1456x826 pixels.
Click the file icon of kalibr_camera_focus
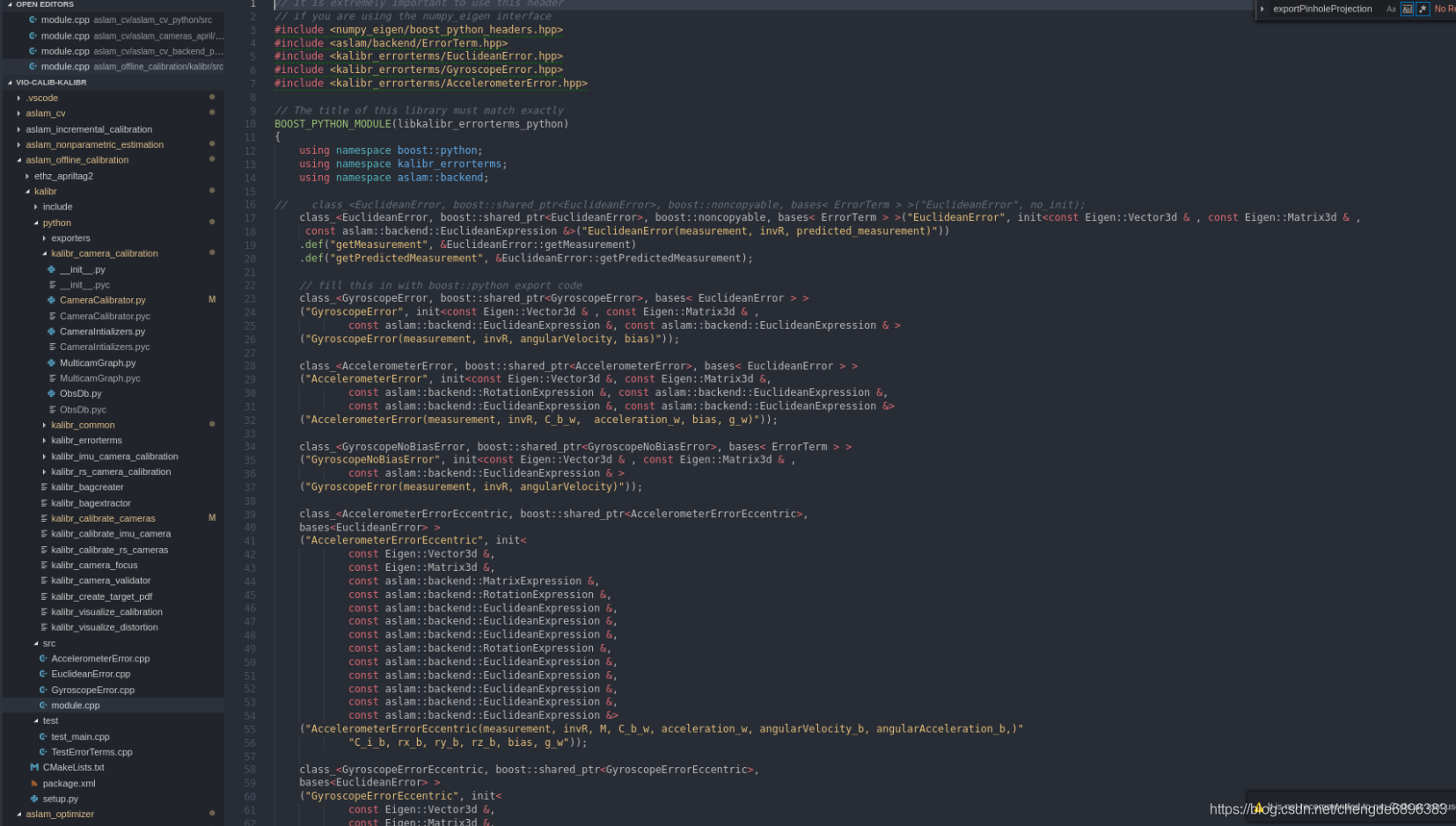point(43,565)
